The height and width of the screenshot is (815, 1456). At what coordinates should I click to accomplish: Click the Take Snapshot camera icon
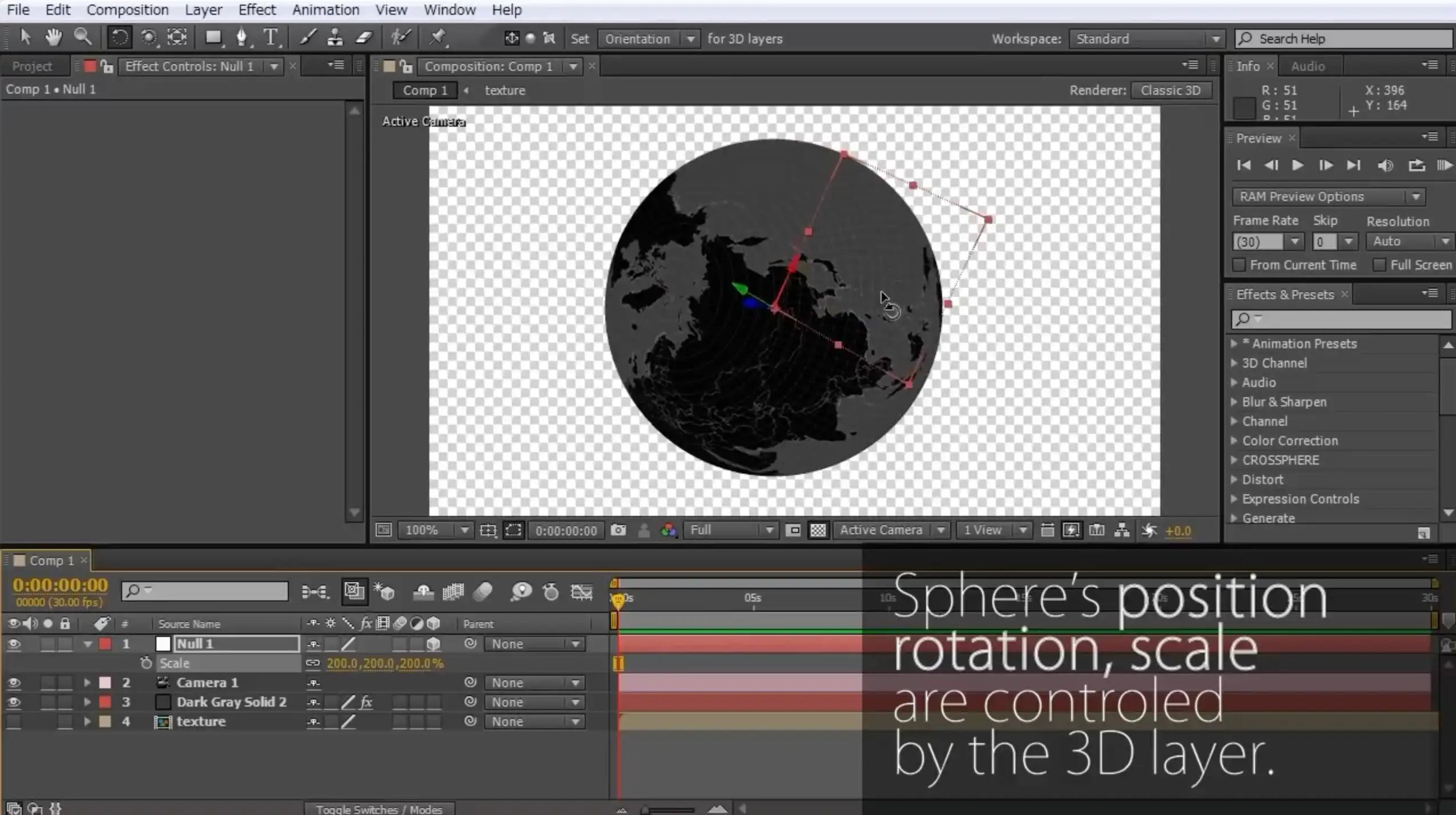point(618,530)
